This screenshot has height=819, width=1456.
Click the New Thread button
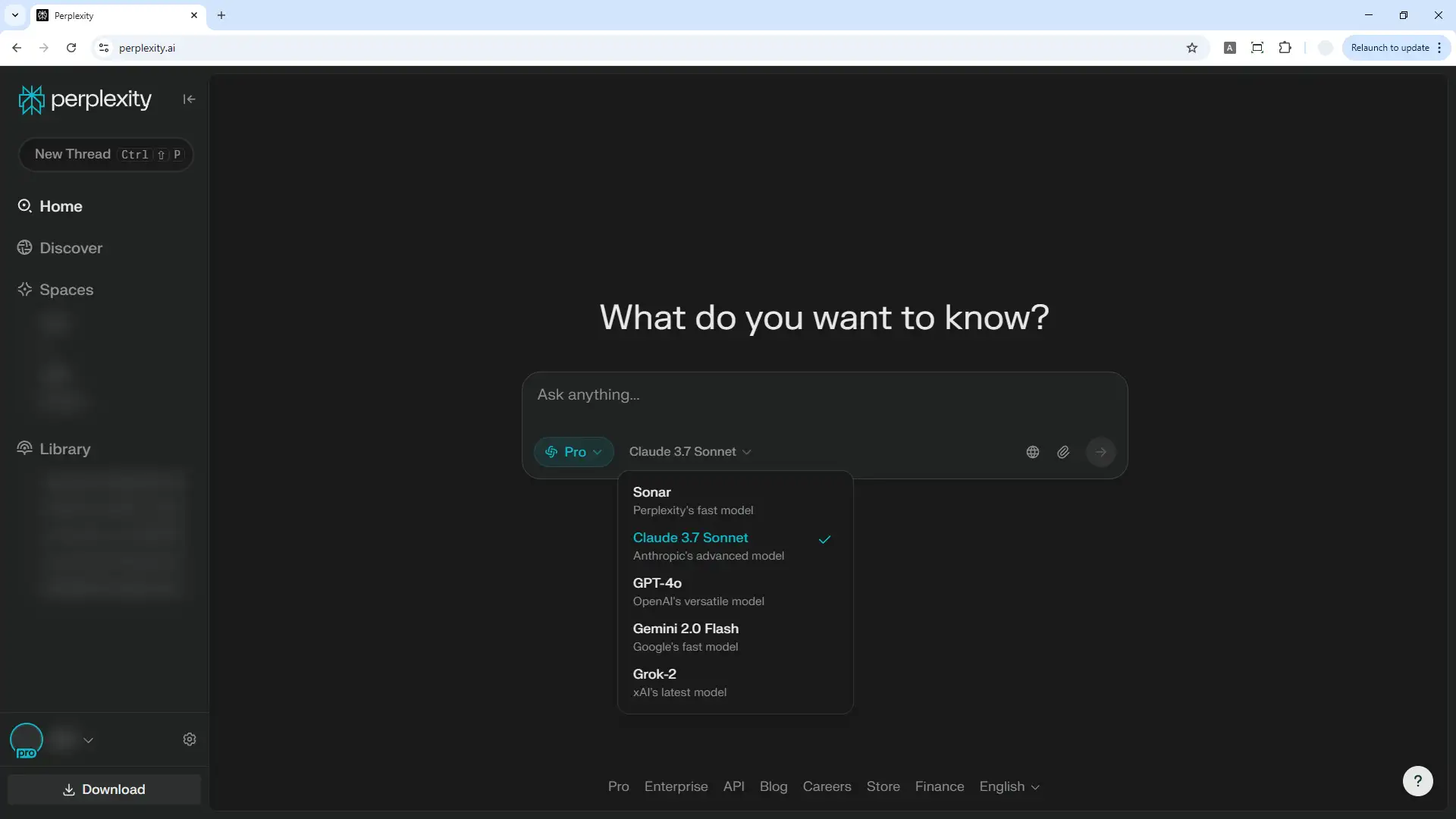pyautogui.click(x=105, y=155)
